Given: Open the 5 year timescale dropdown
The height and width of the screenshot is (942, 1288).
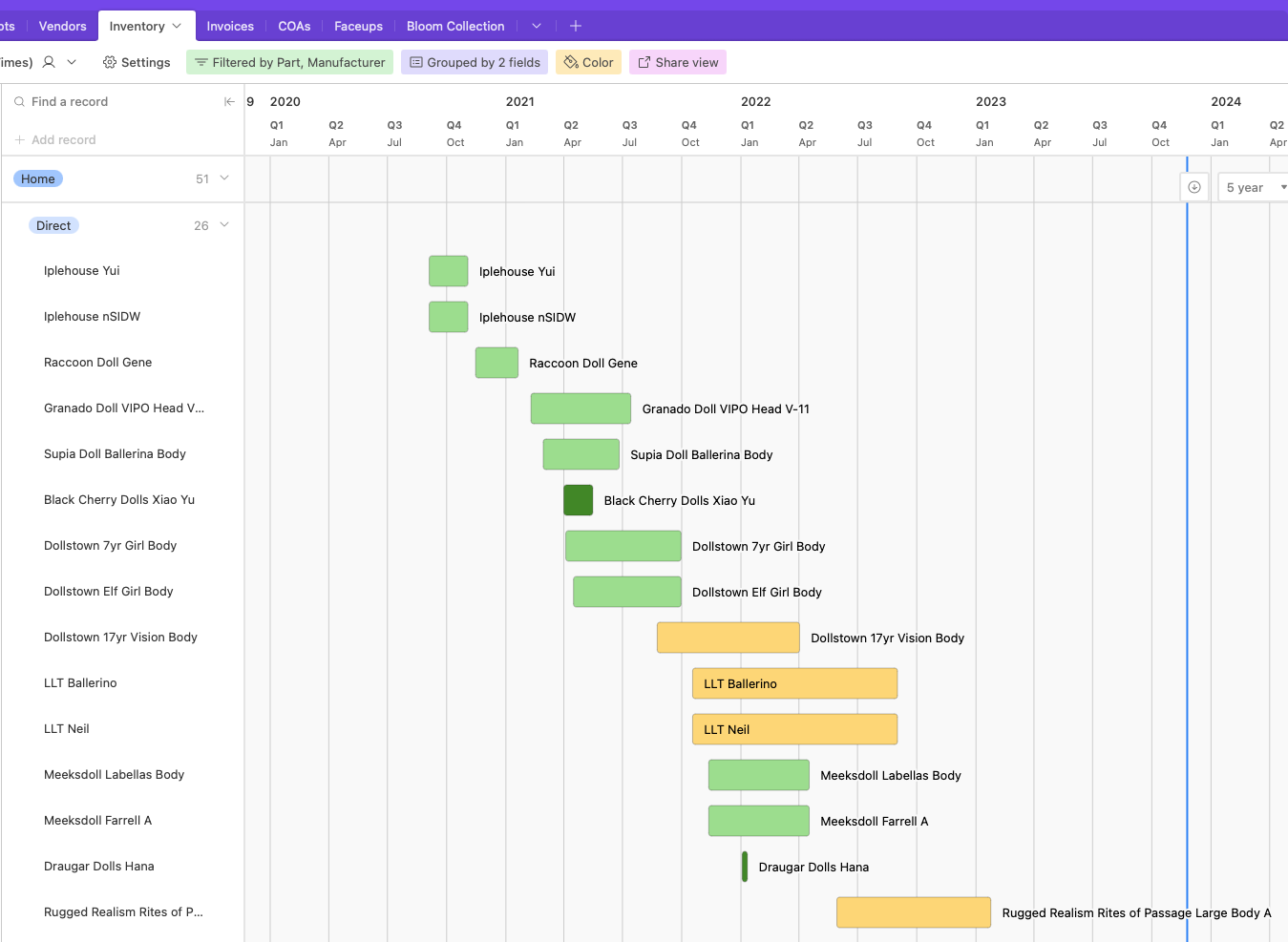Looking at the screenshot, I should (1255, 187).
